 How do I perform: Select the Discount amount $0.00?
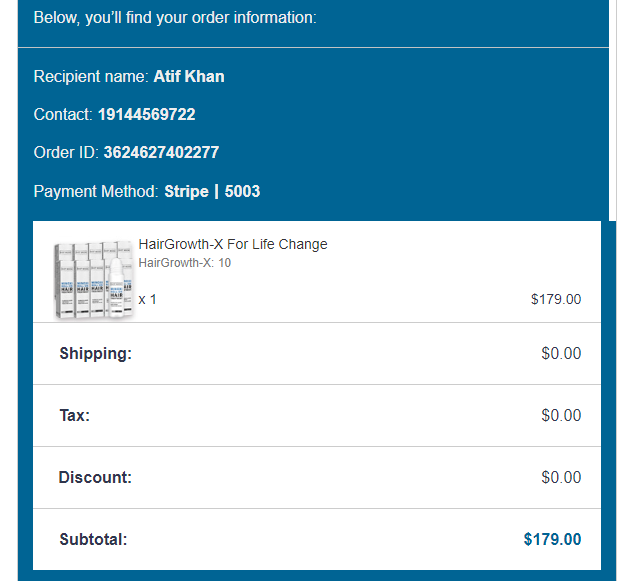[x=561, y=477]
